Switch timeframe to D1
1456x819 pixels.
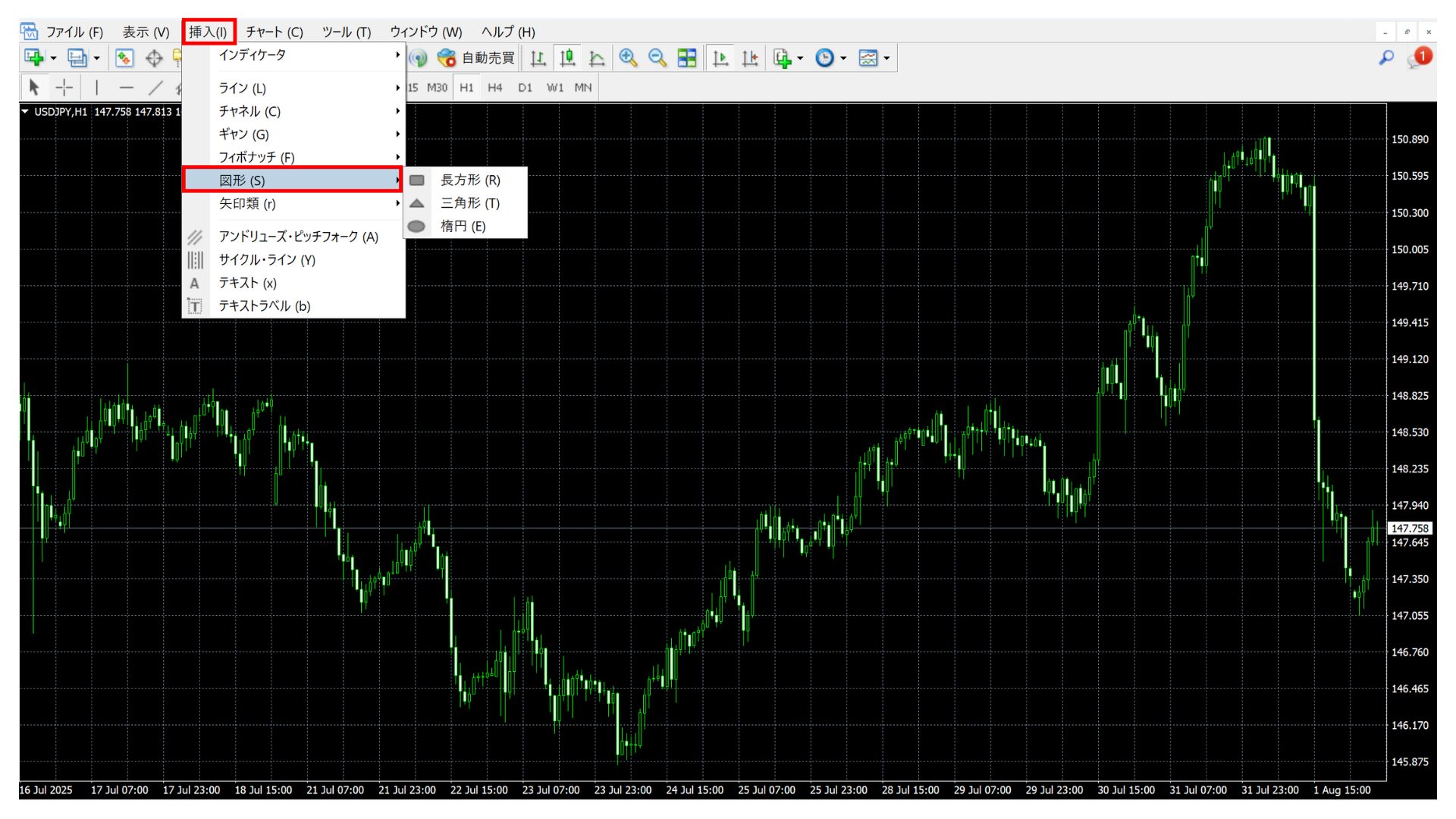(525, 87)
